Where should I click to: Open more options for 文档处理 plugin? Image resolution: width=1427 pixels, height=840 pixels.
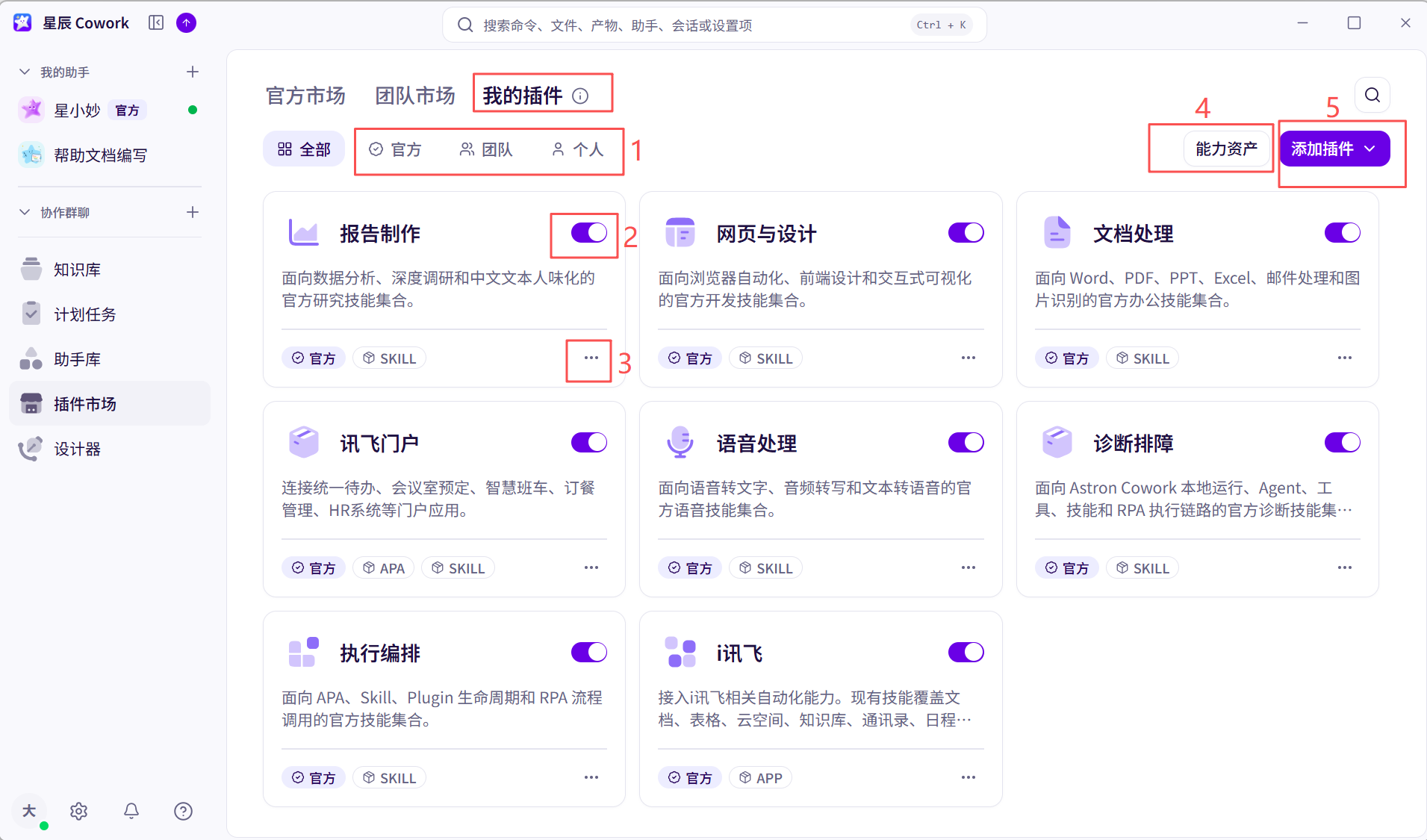pos(1345,358)
